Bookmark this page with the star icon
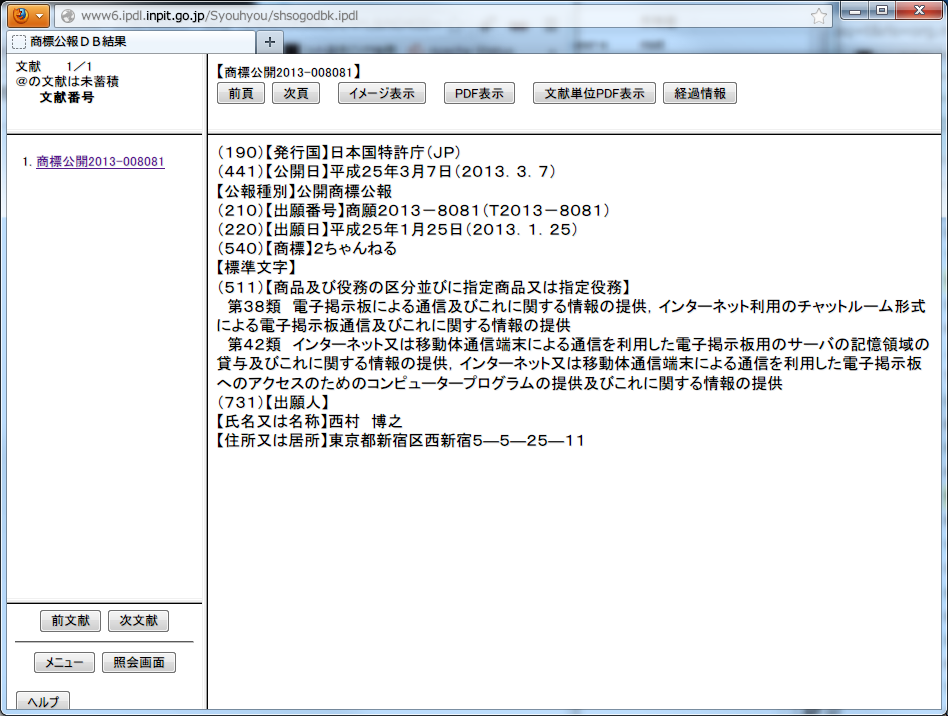 pos(819,16)
